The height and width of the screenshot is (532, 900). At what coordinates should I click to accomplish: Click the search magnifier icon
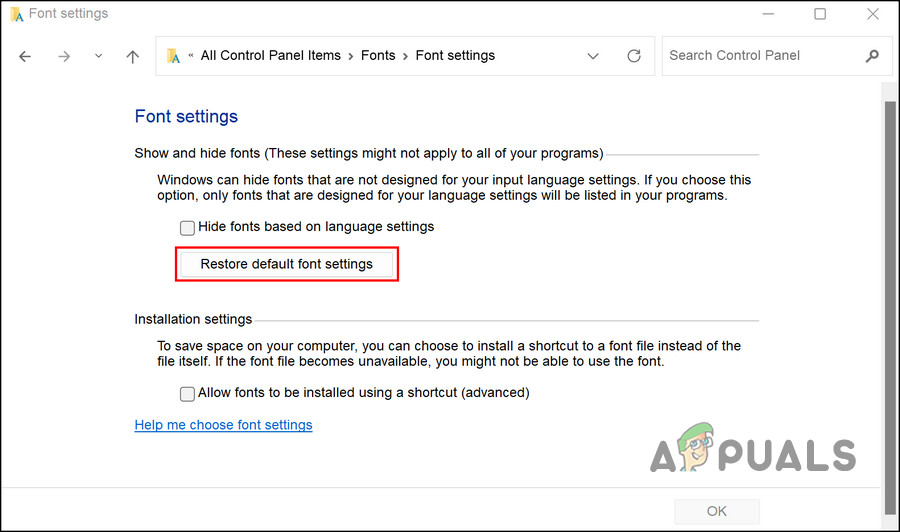pyautogui.click(x=872, y=56)
